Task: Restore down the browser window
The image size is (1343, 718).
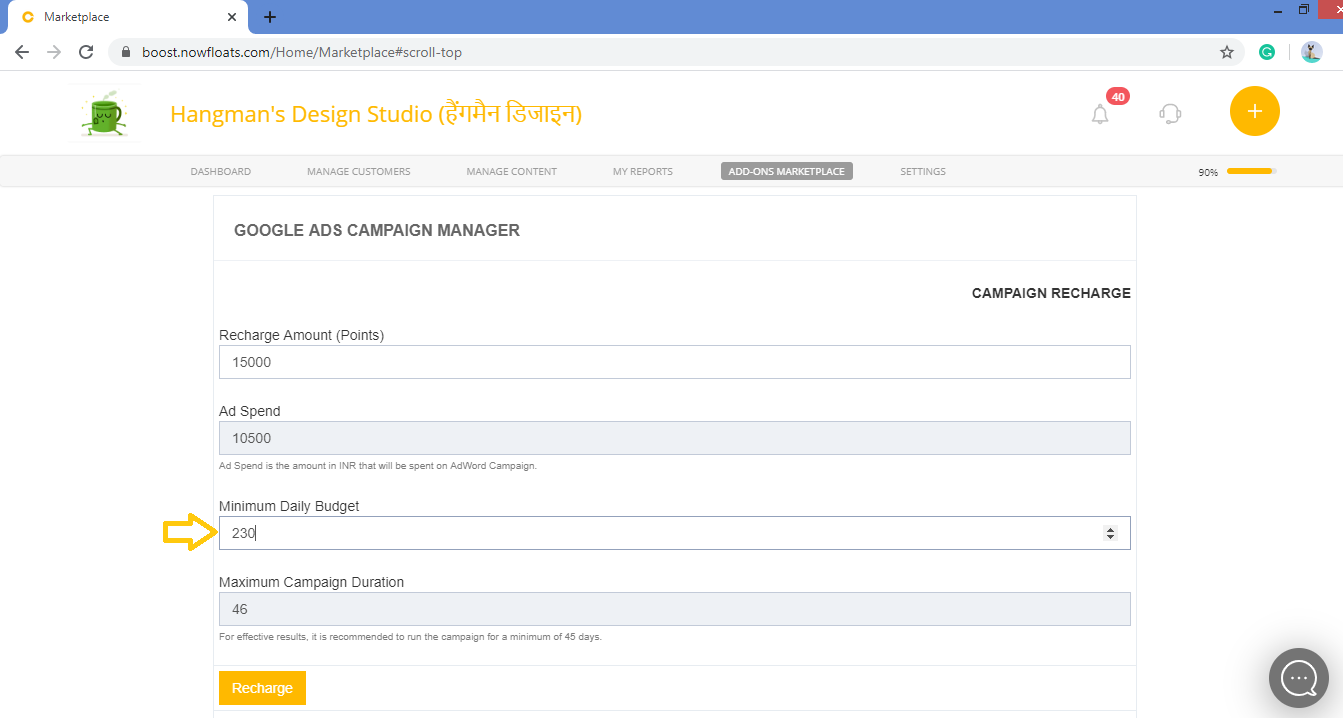Action: click(1304, 9)
